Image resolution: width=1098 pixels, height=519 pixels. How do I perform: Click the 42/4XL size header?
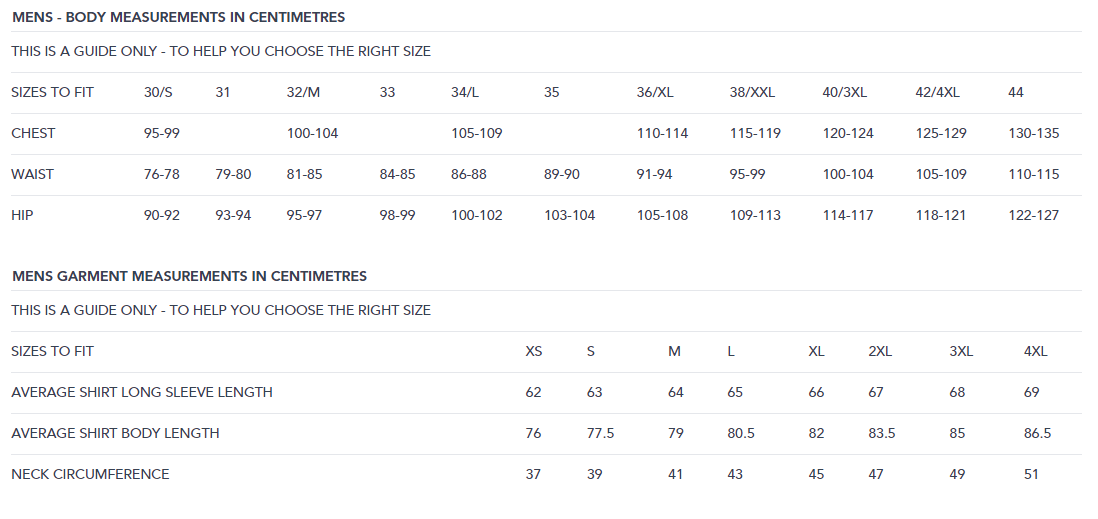(937, 92)
